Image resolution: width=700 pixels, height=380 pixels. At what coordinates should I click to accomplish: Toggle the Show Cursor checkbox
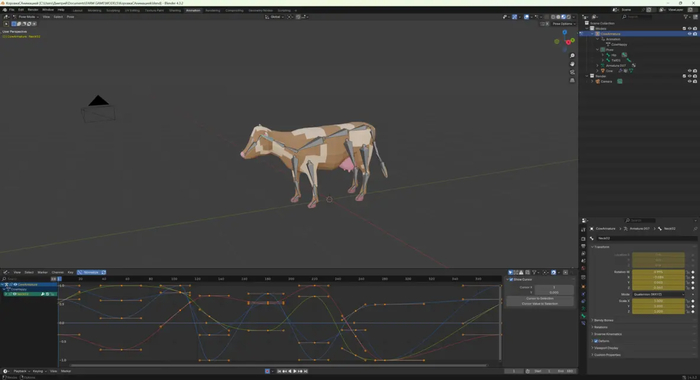511,280
